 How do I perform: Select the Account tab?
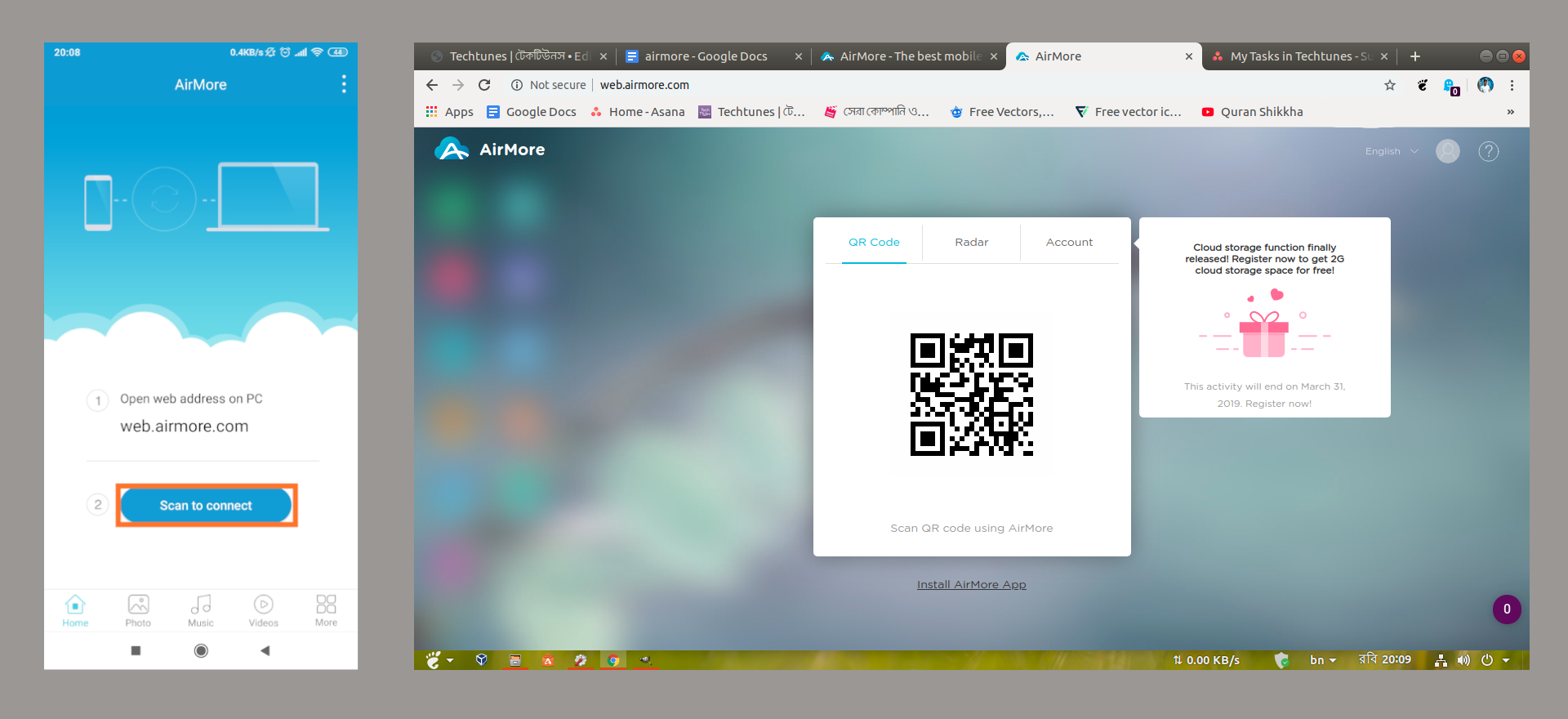coord(1069,243)
